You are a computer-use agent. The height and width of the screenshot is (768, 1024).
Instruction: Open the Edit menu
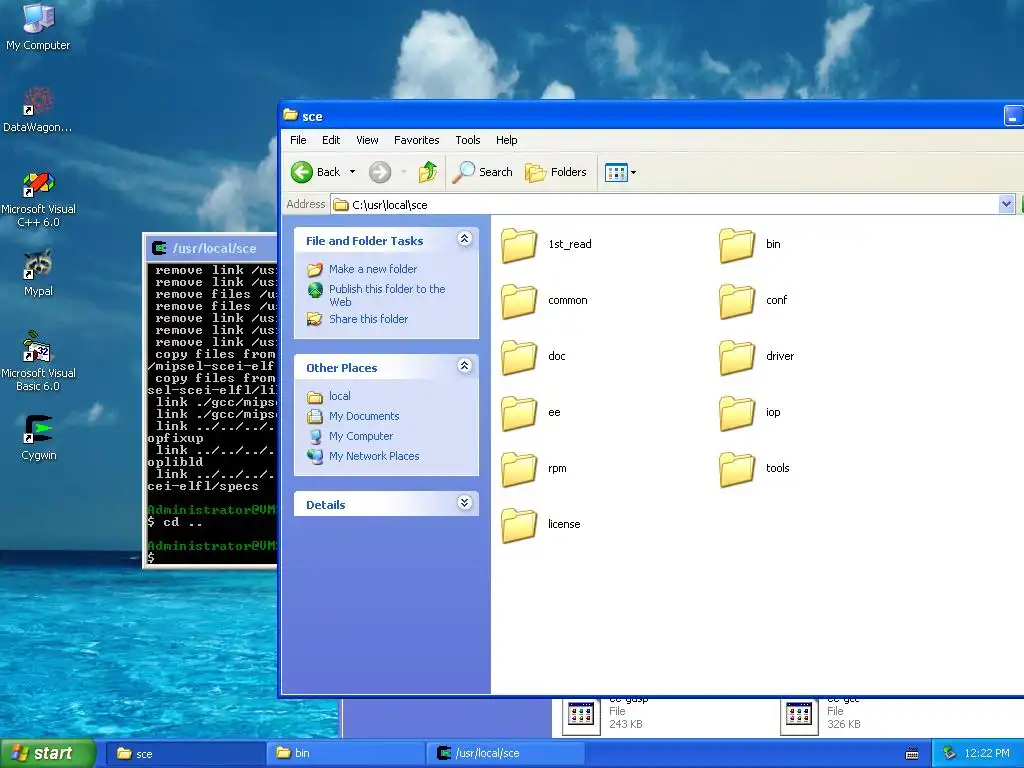[331, 140]
